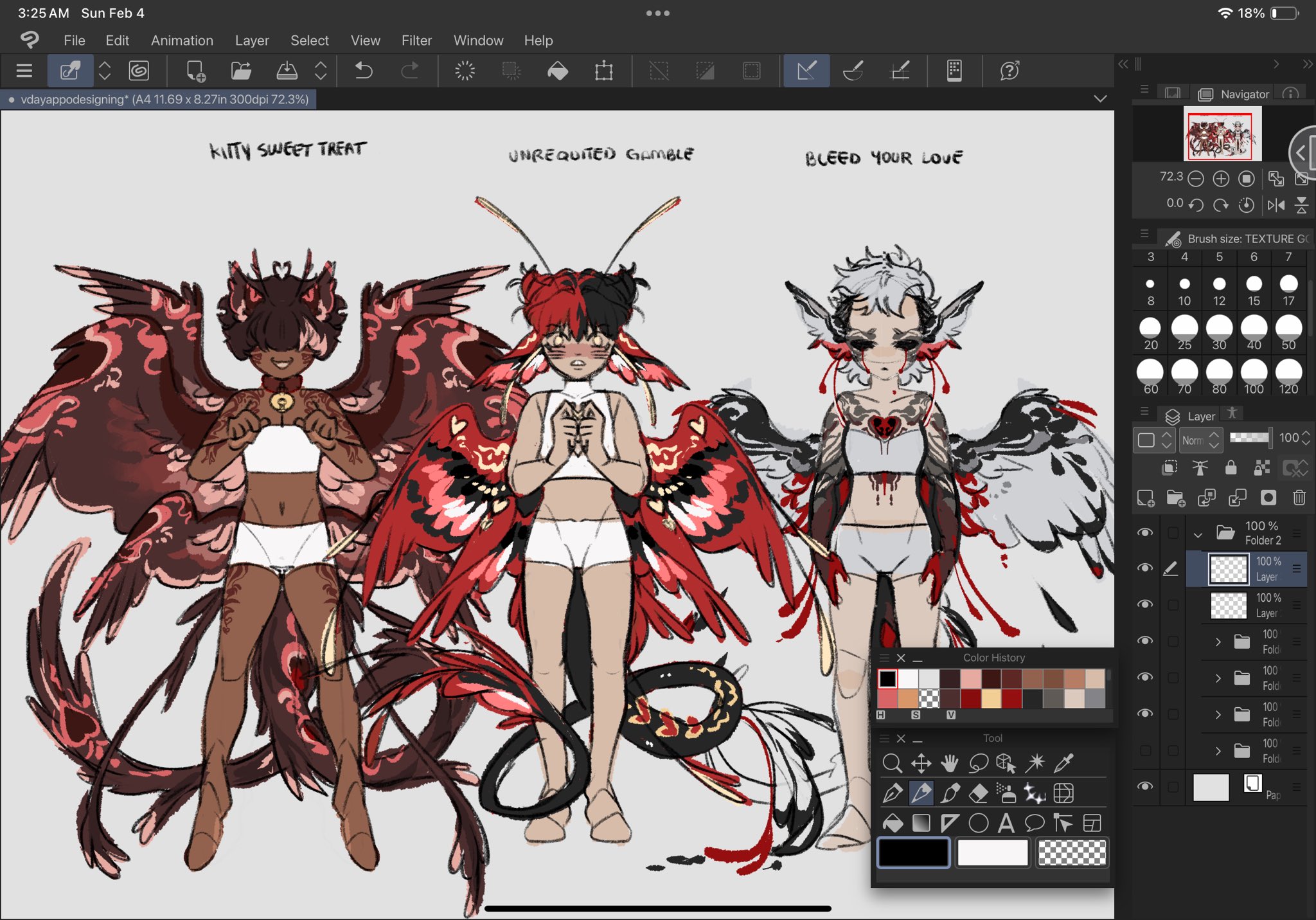Click the New layer folder icon
Viewport: 1316px width, 920px height.
pyautogui.click(x=1176, y=498)
